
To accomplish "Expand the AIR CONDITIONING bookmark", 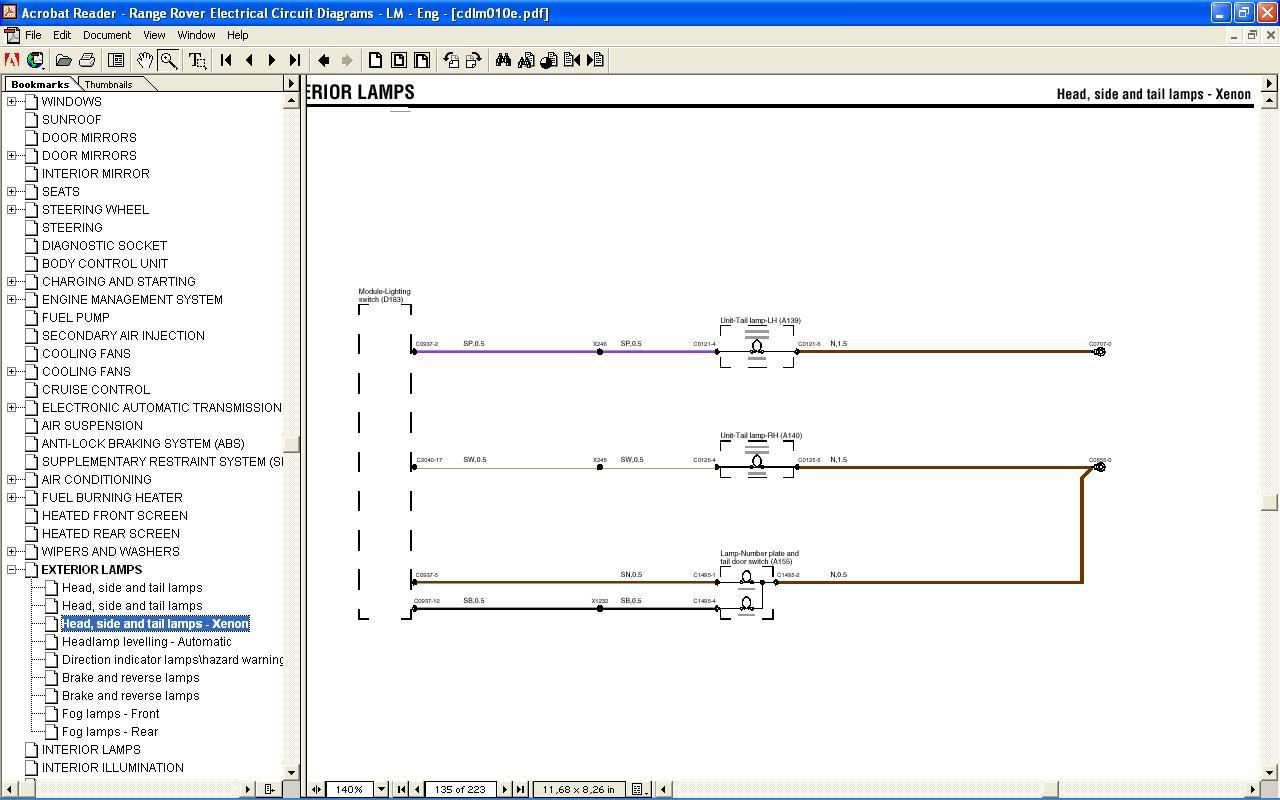I will [x=12, y=479].
